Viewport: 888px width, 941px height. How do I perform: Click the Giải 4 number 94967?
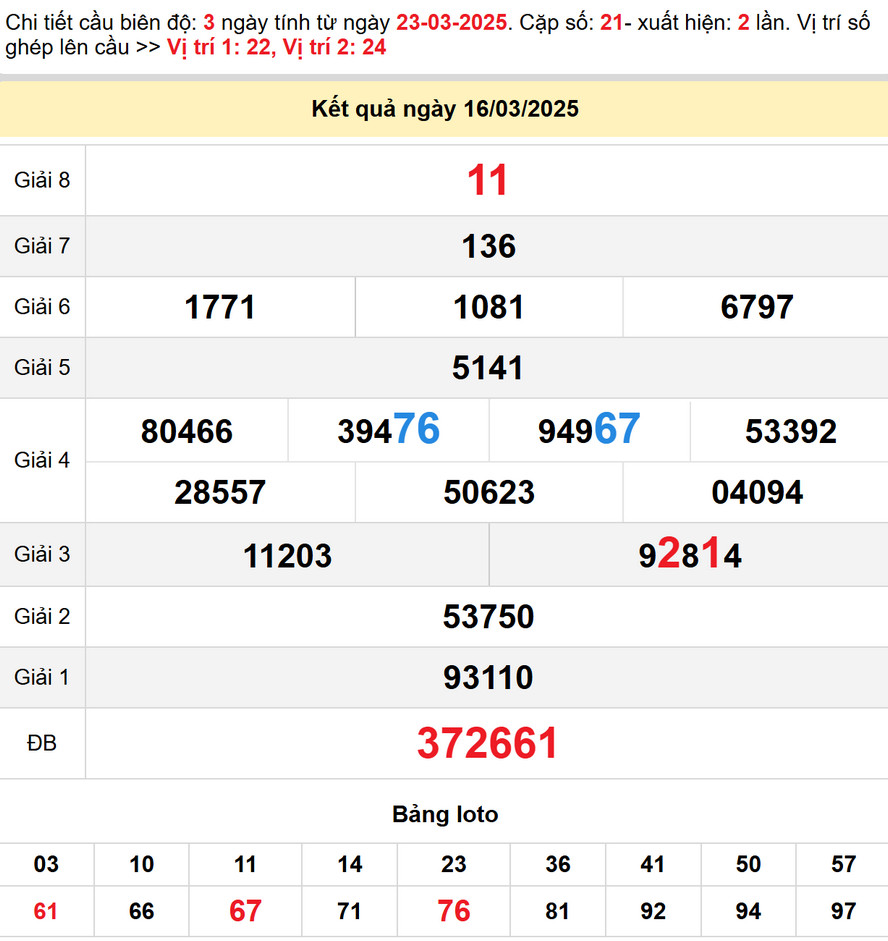589,430
